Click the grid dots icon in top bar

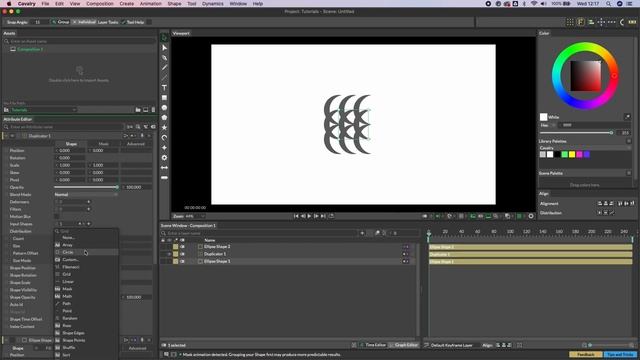570,22
